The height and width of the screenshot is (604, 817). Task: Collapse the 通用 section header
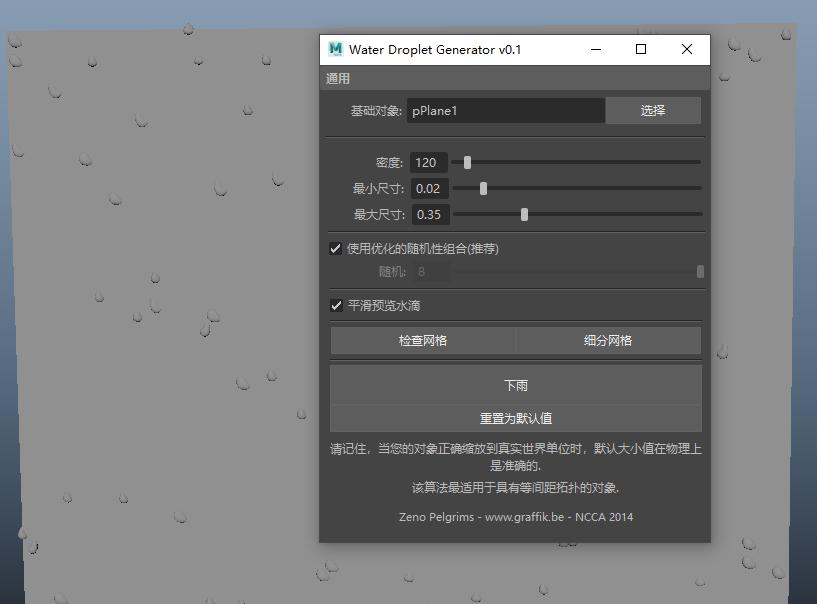coord(338,79)
